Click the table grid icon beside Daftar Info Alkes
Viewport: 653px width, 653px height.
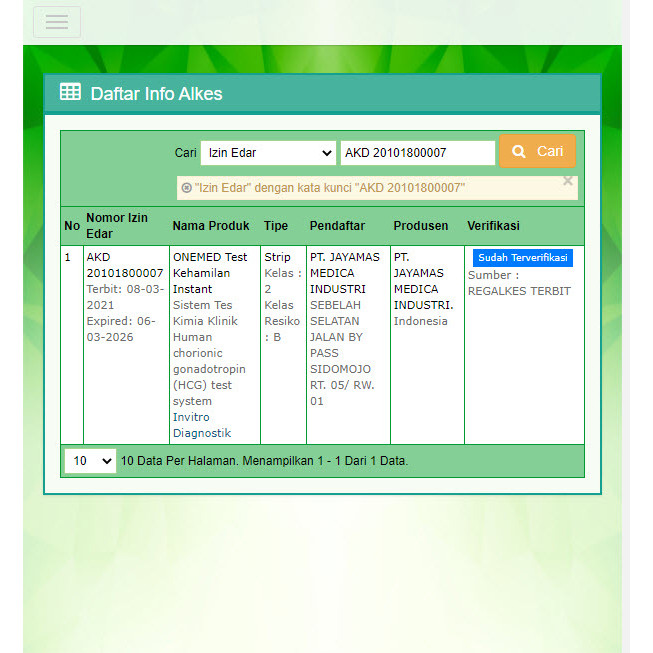[x=70, y=93]
